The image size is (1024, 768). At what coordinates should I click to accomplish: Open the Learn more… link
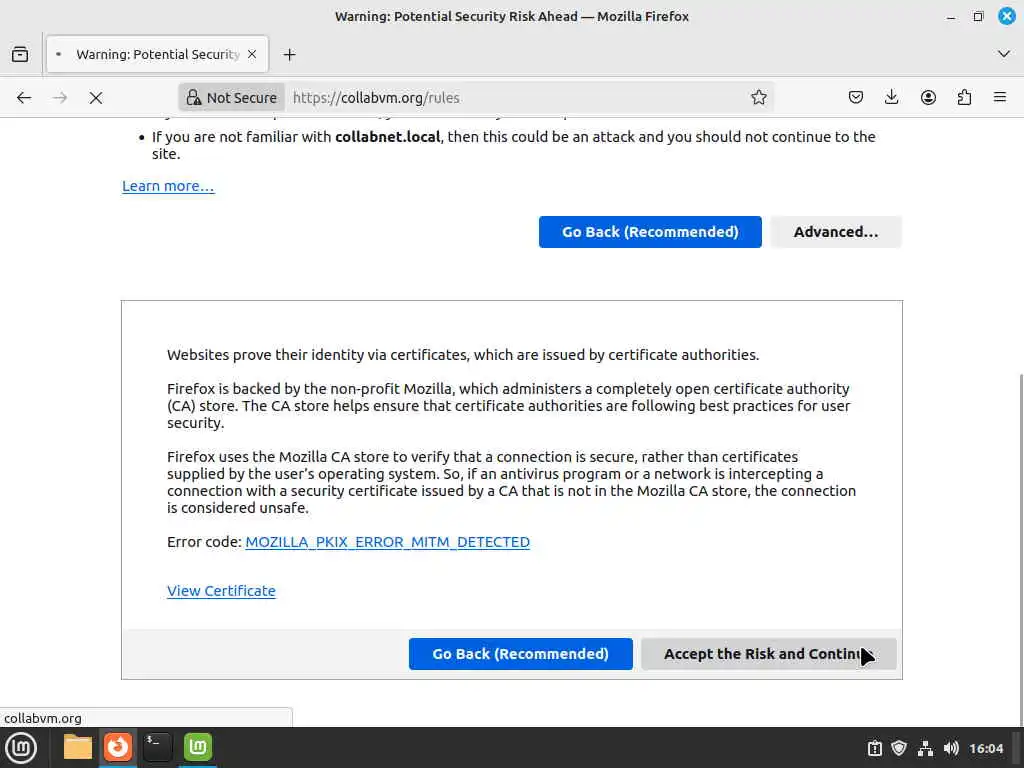tap(168, 186)
